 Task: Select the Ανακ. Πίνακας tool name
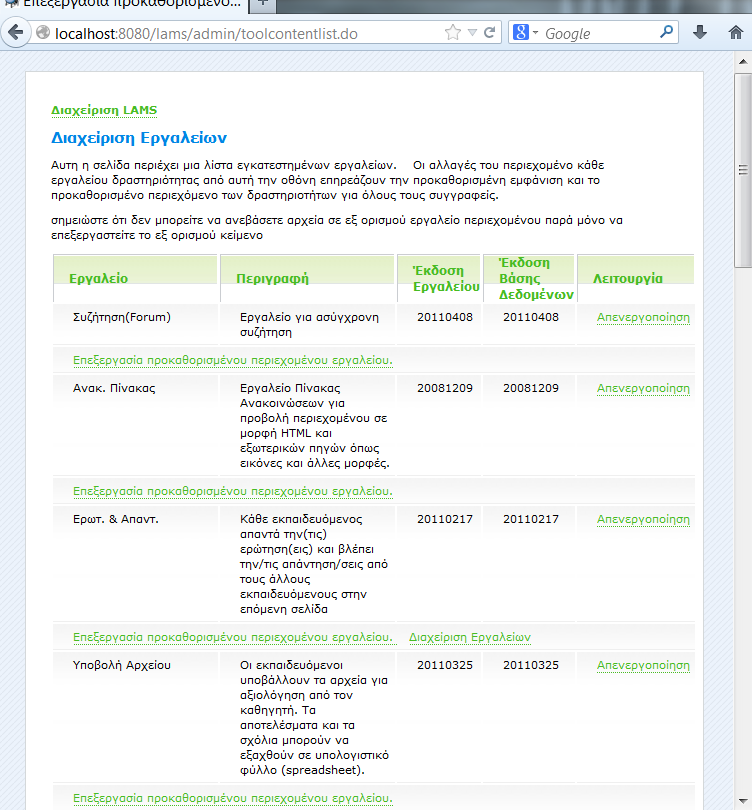tap(114, 388)
